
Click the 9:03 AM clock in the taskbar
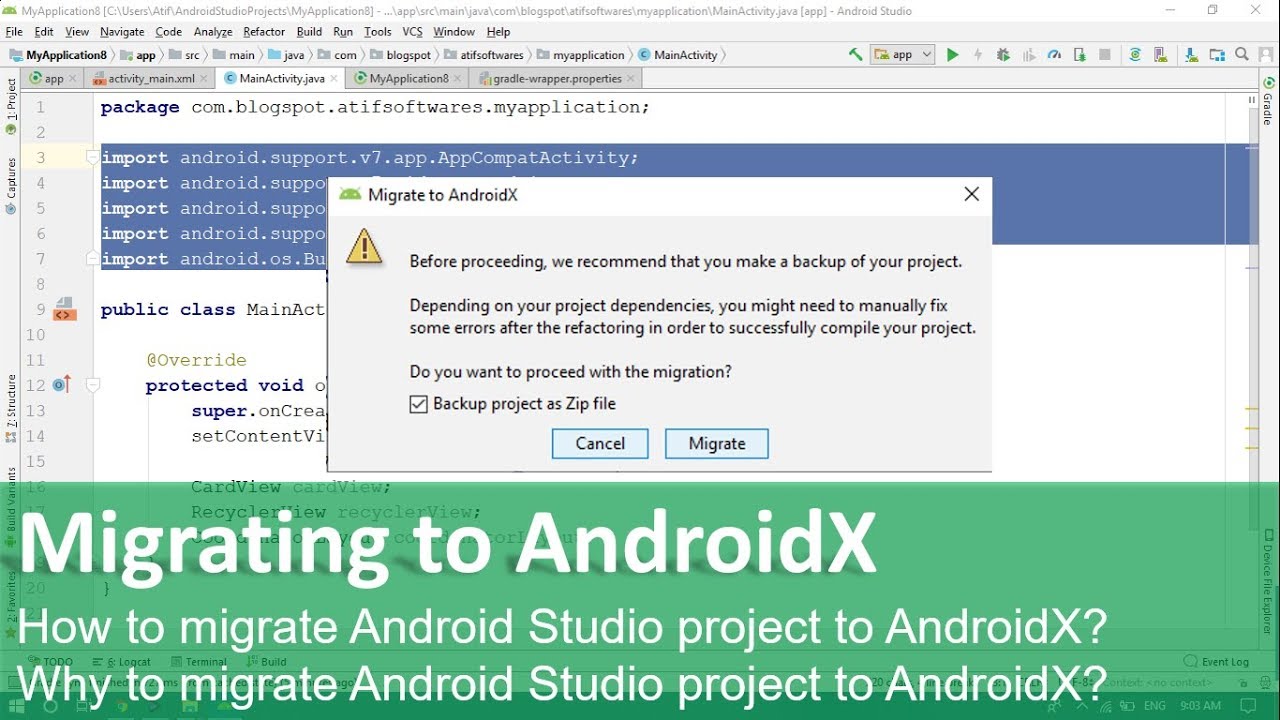(x=1201, y=706)
